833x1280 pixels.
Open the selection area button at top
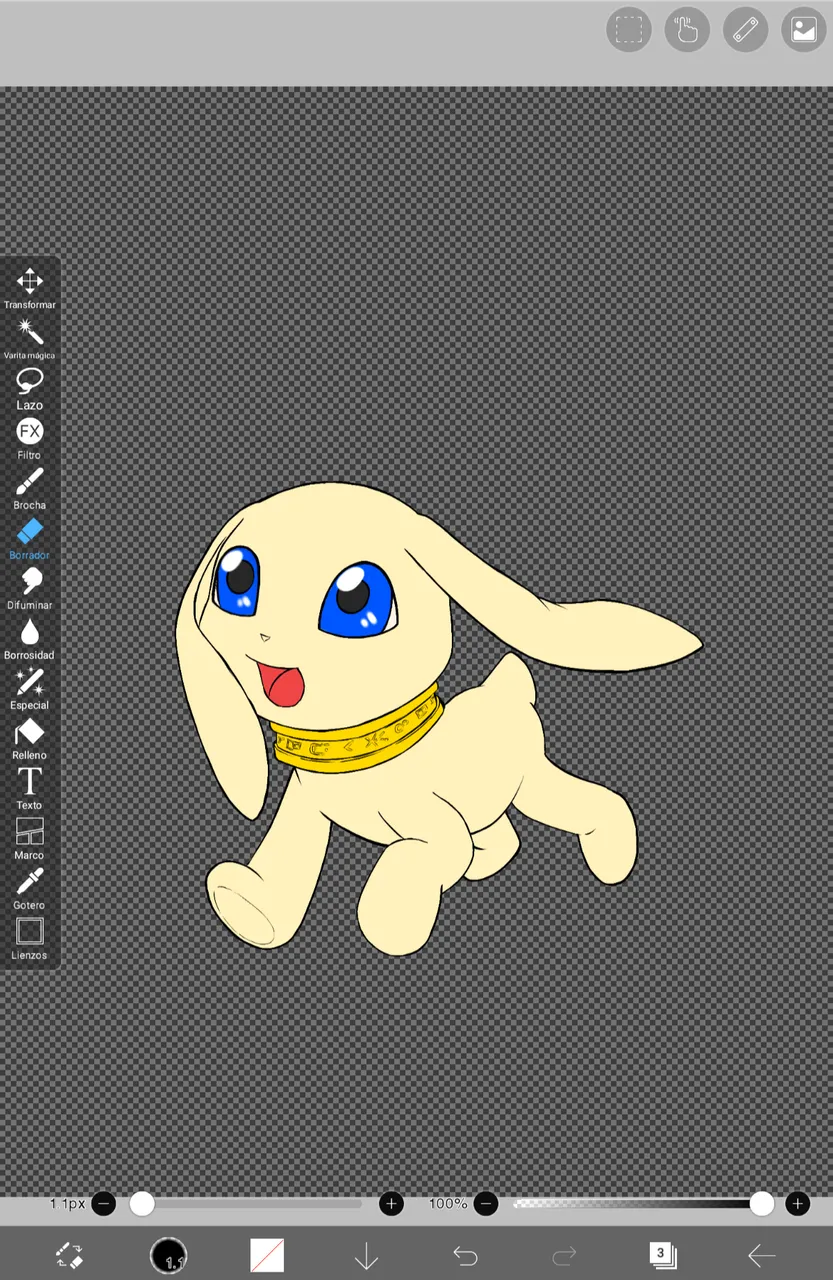coord(629,29)
